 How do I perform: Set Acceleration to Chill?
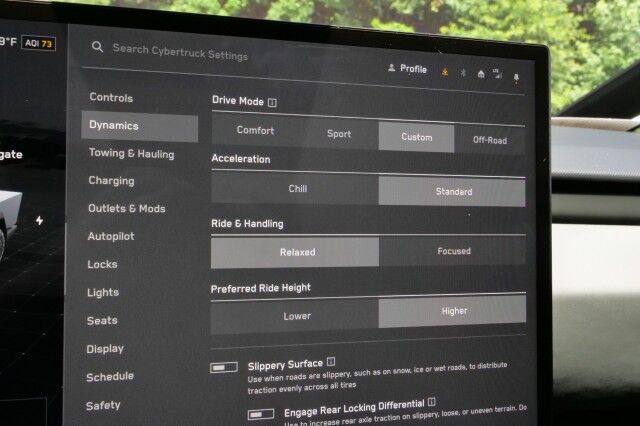(296, 189)
